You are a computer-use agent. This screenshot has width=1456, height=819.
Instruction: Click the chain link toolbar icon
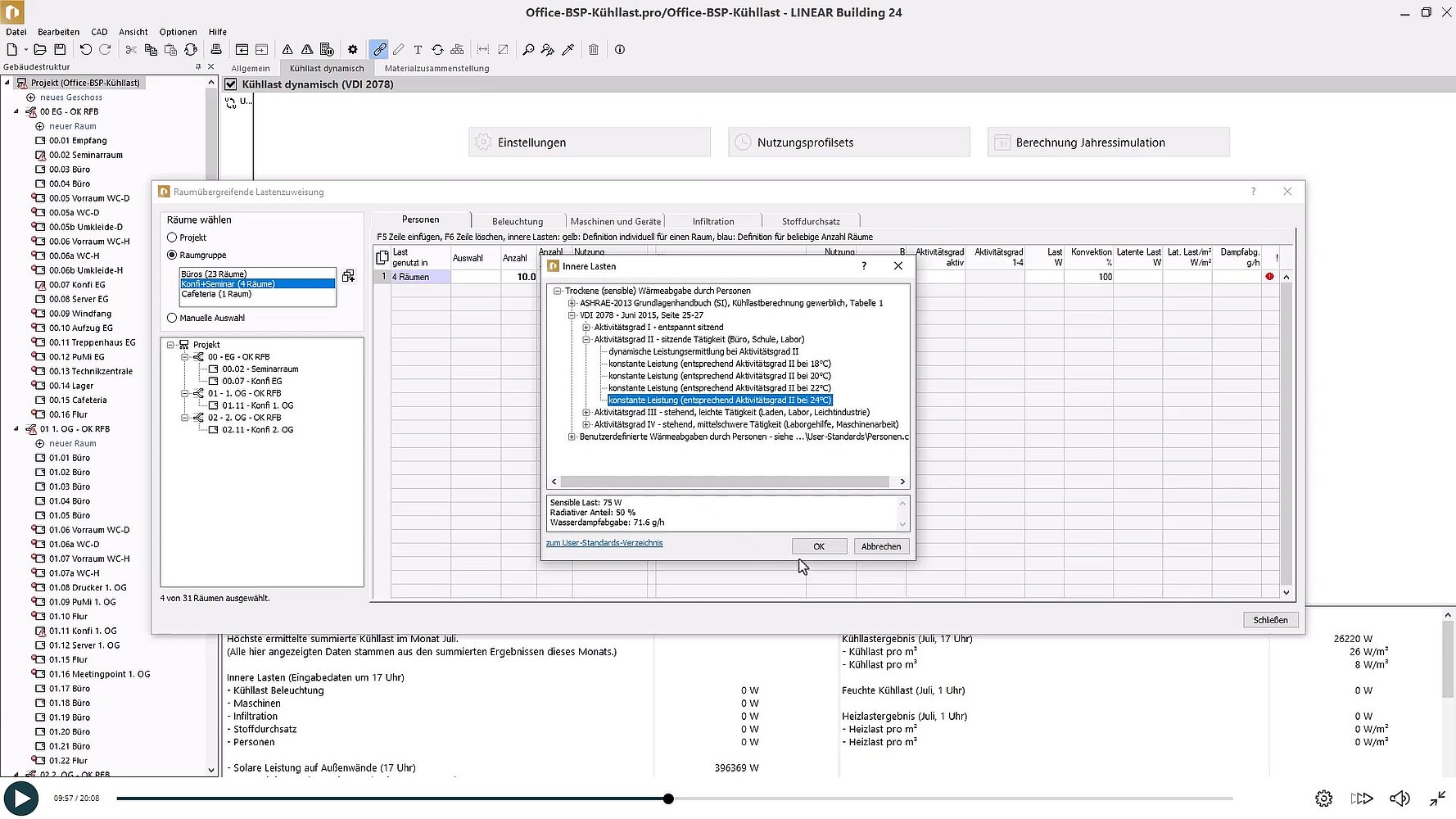[x=379, y=50]
